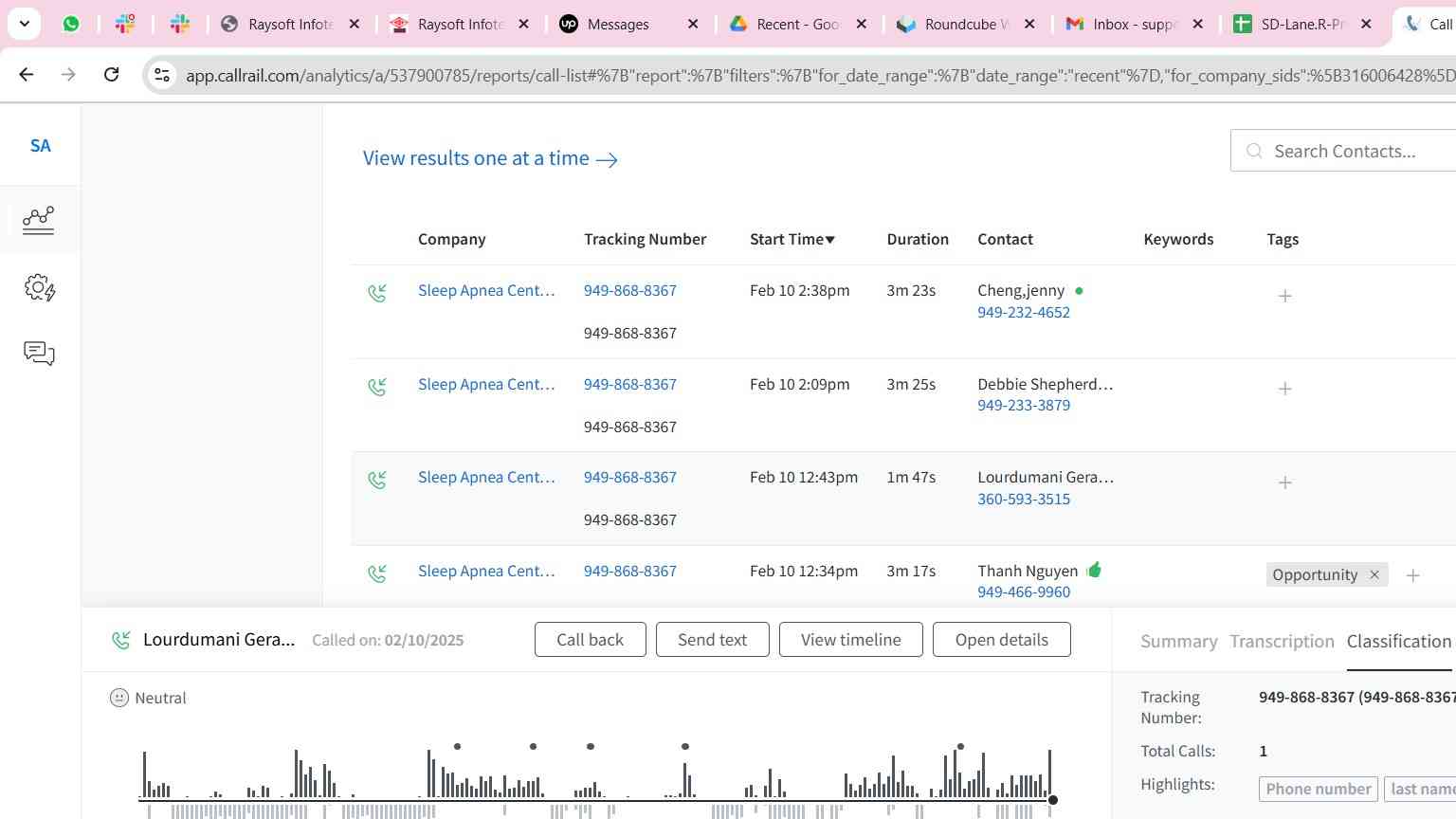Click Feb 10 12:43pm start time cell
Image resolution: width=1456 pixels, height=819 pixels.
pos(804,477)
